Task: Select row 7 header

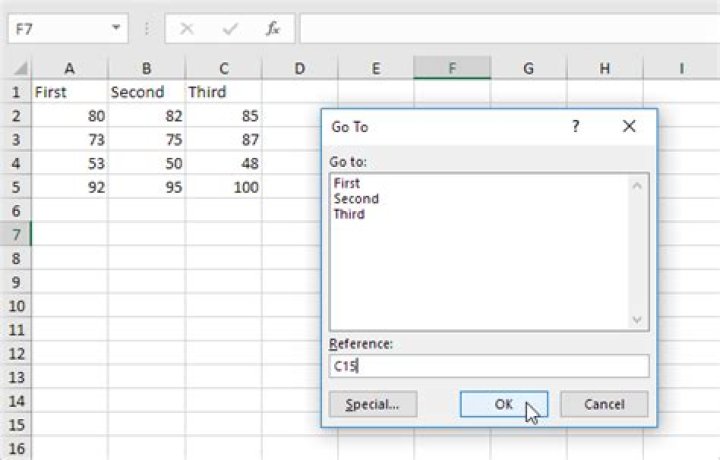Action: [x=16, y=235]
